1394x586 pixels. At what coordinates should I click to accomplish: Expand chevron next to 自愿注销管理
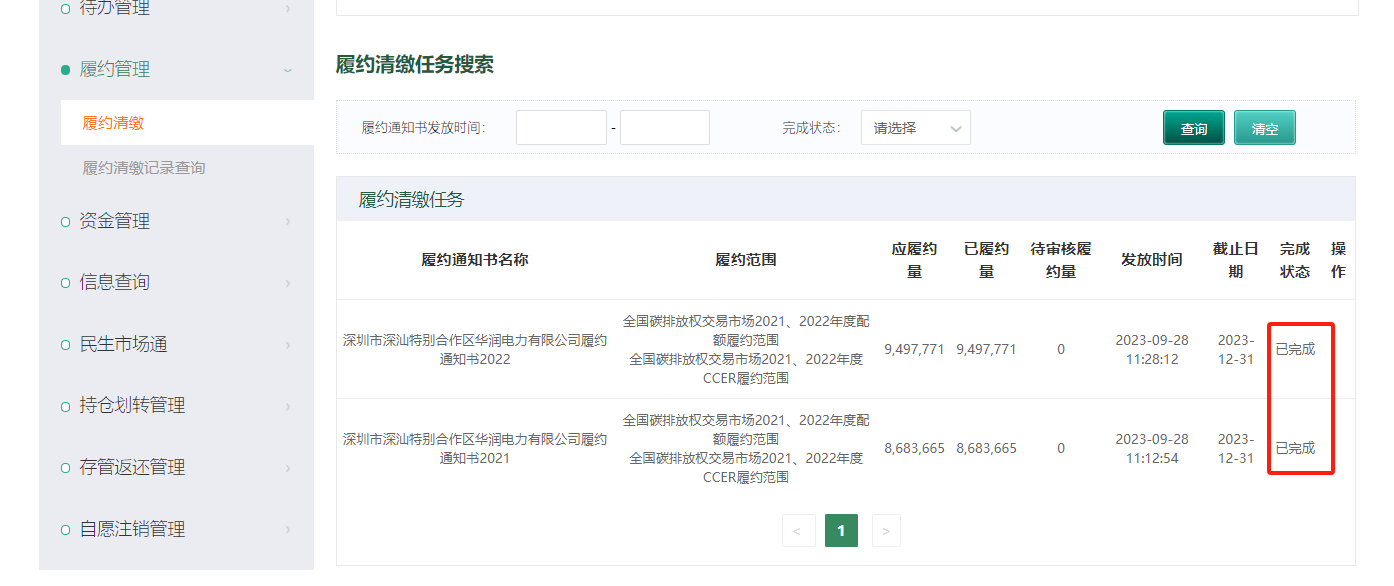pos(288,530)
